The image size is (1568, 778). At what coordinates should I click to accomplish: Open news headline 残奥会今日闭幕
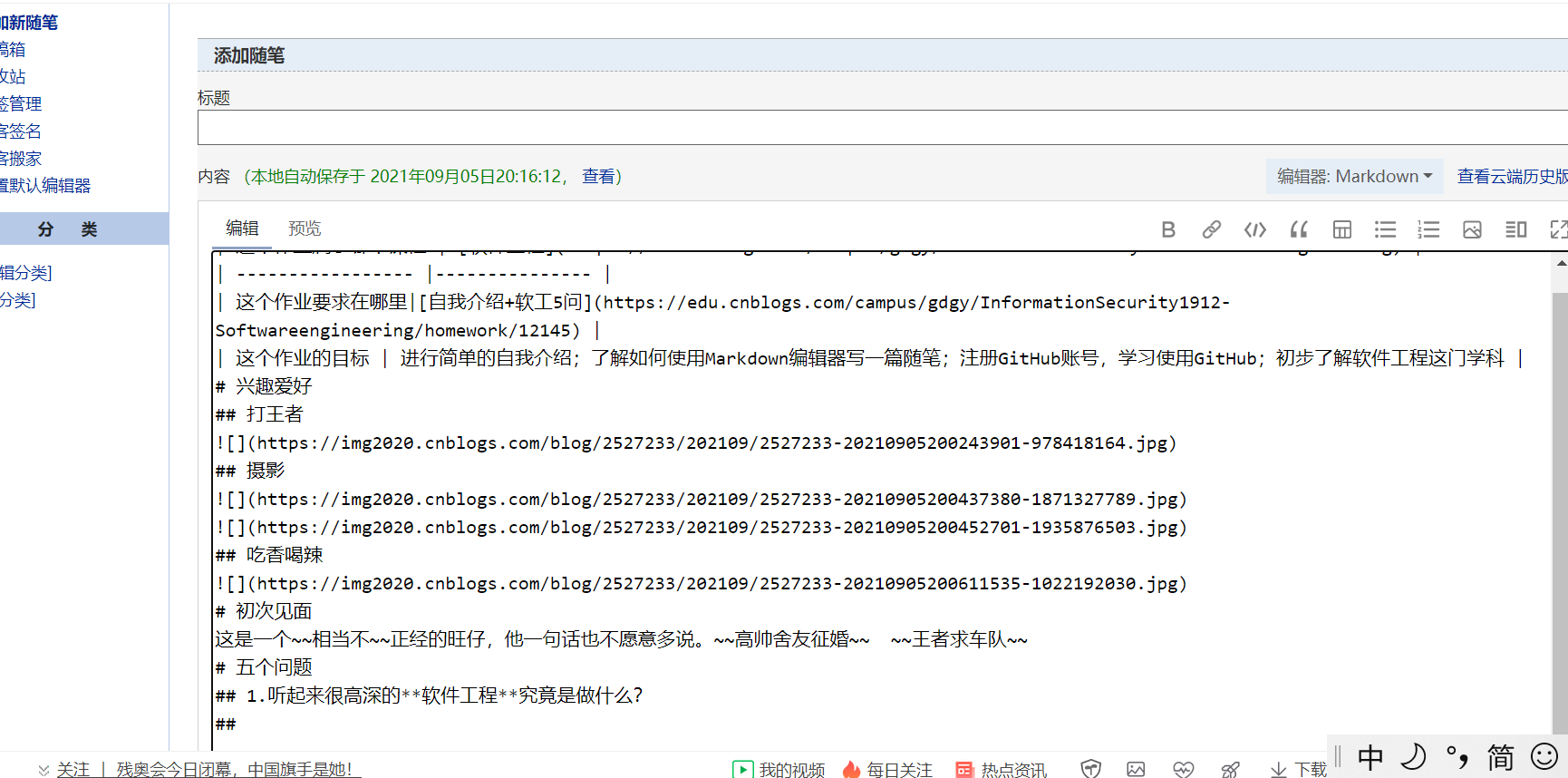click(x=234, y=769)
